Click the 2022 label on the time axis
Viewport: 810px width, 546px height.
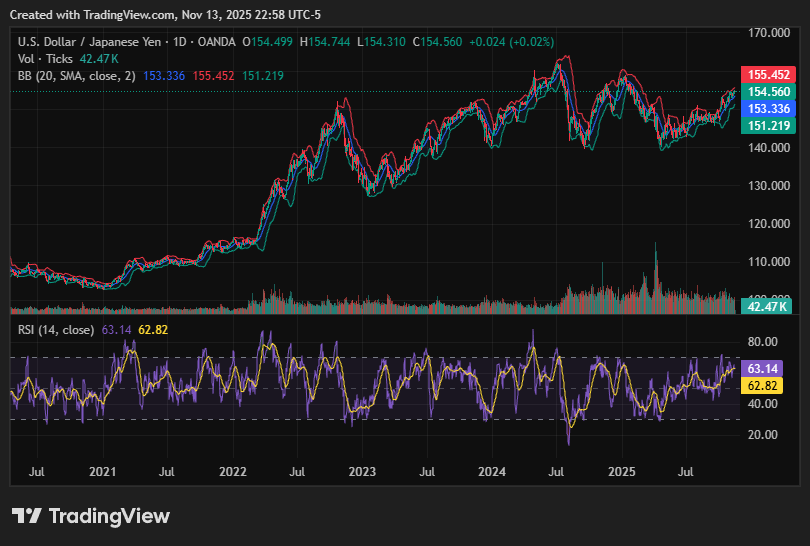point(233,470)
